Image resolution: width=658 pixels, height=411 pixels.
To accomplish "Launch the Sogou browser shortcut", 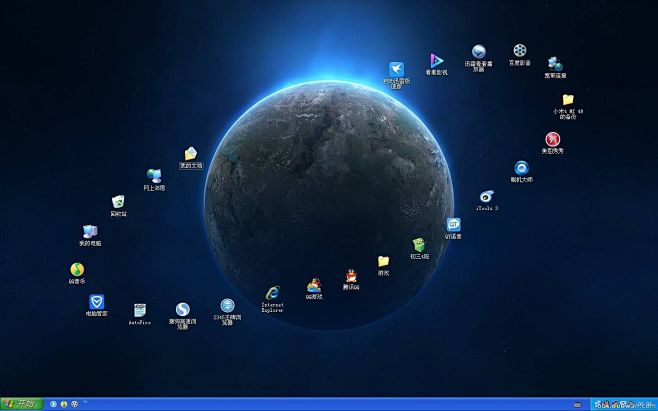I will click(183, 310).
